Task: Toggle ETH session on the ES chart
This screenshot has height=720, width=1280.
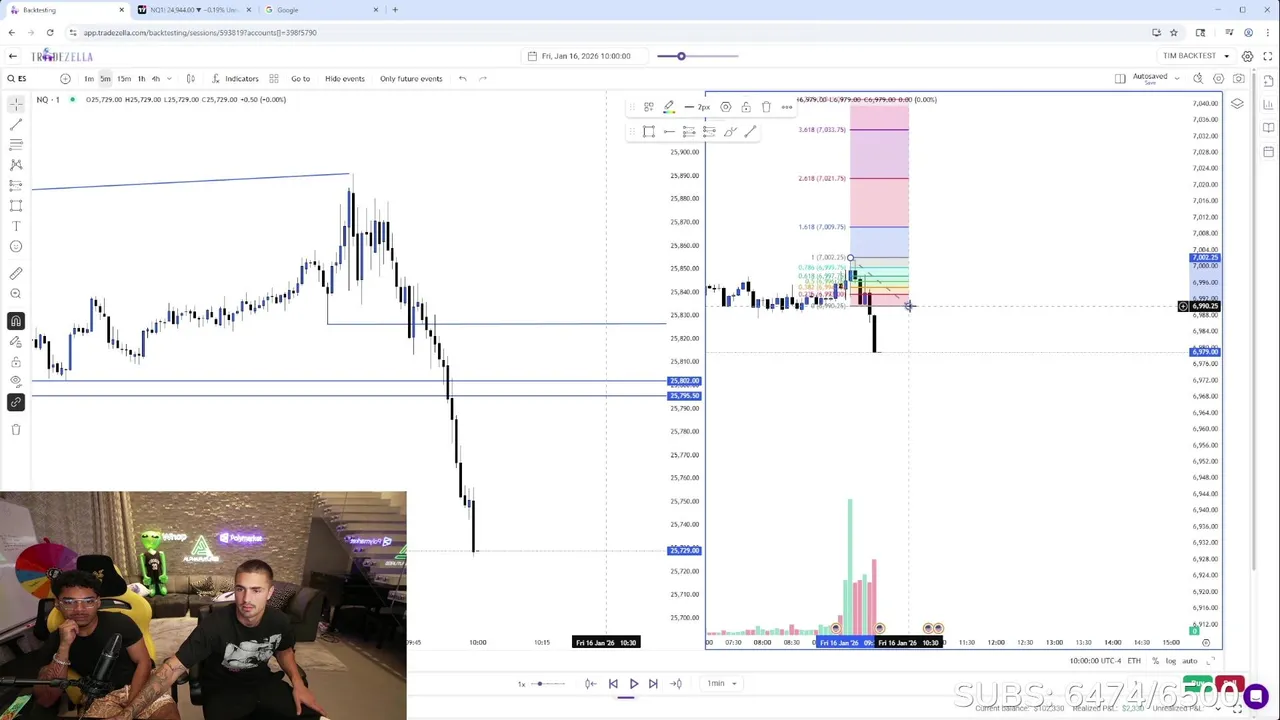Action: [1134, 661]
